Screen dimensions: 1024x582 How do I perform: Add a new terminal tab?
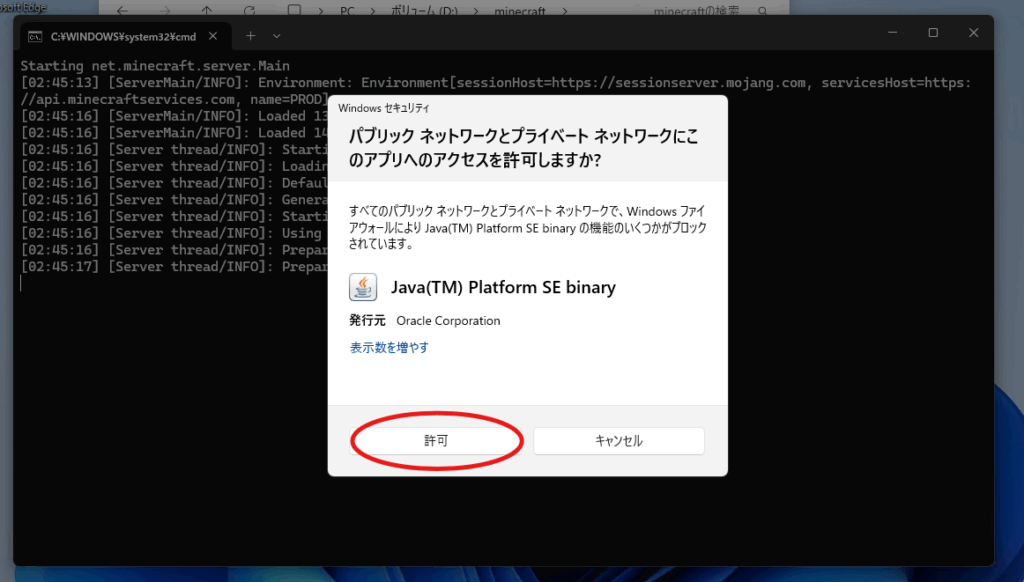click(251, 36)
